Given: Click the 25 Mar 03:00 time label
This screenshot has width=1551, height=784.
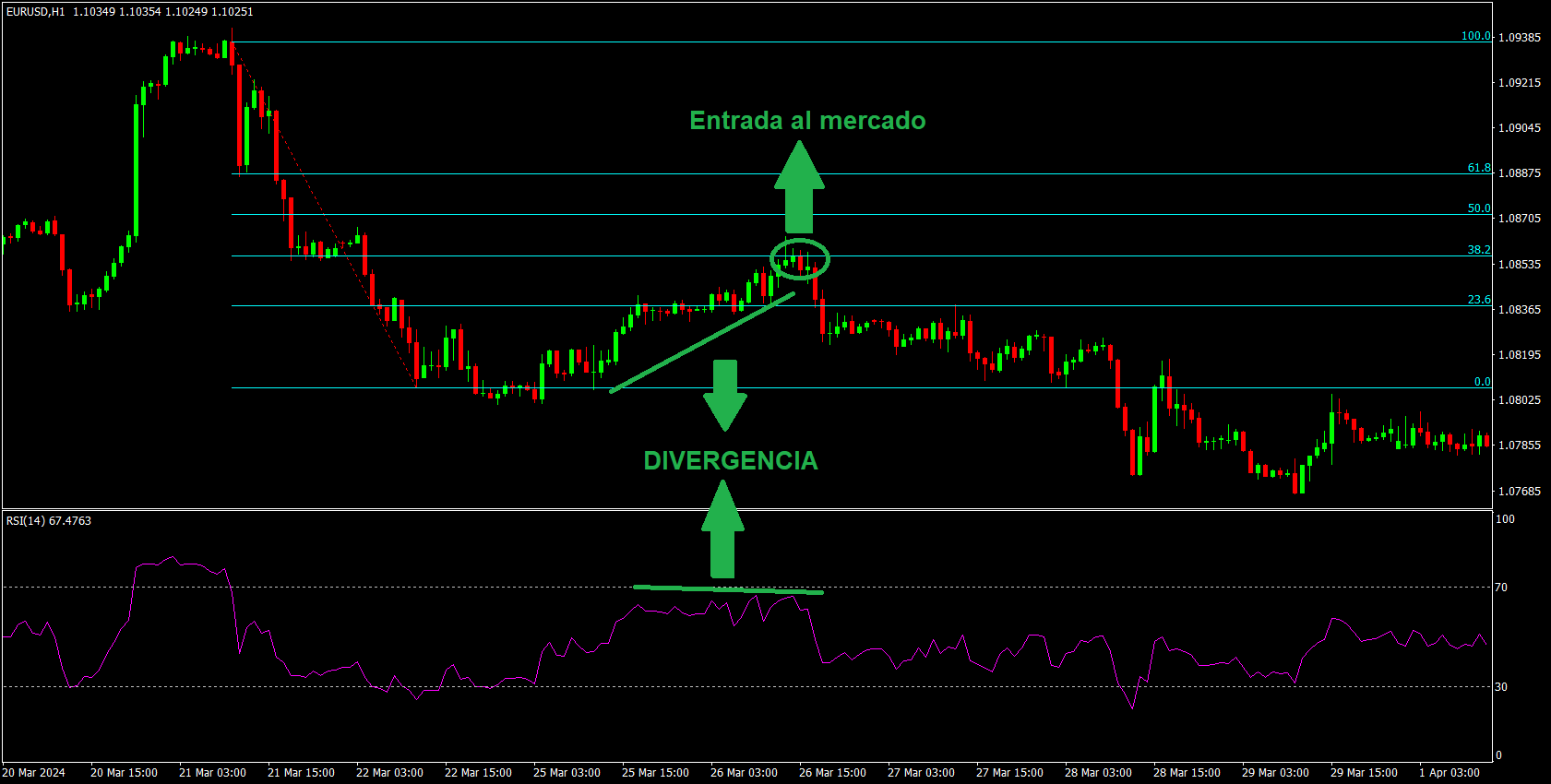Looking at the screenshot, I should pyautogui.click(x=567, y=773).
